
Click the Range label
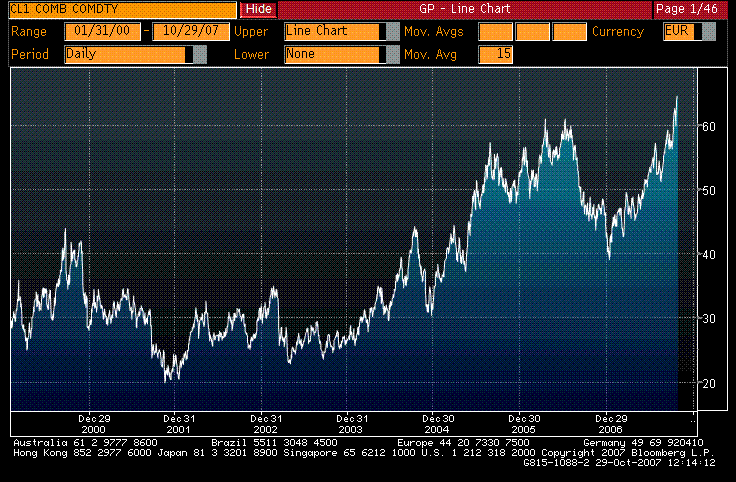pyautogui.click(x=29, y=31)
